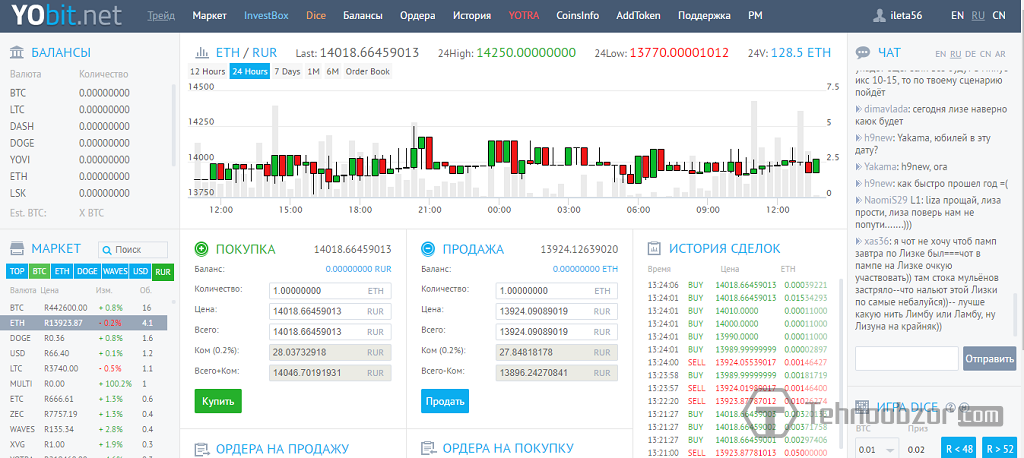Viewport: 1024px width, 458px height.
Task: Click the R > 52 dice button
Action: point(998,449)
